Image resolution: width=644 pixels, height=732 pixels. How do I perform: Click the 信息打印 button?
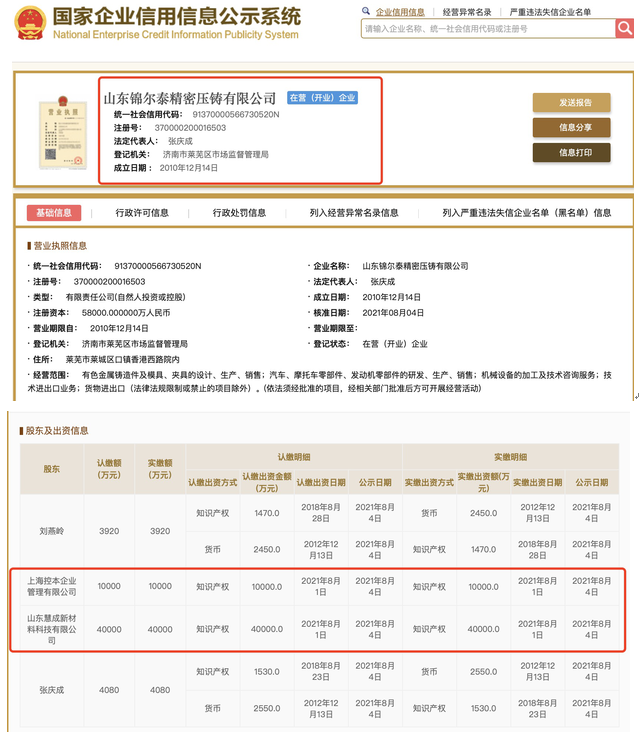click(x=572, y=152)
